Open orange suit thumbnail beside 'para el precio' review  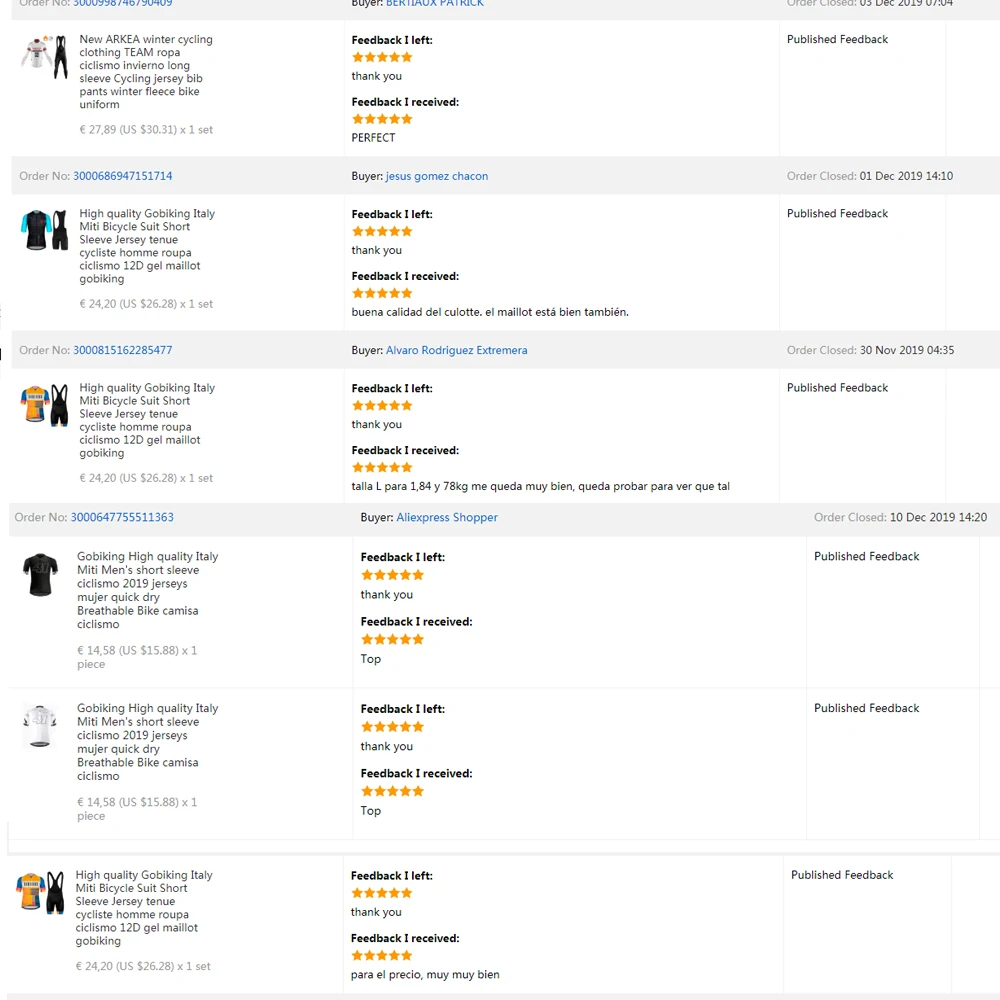(x=40, y=892)
